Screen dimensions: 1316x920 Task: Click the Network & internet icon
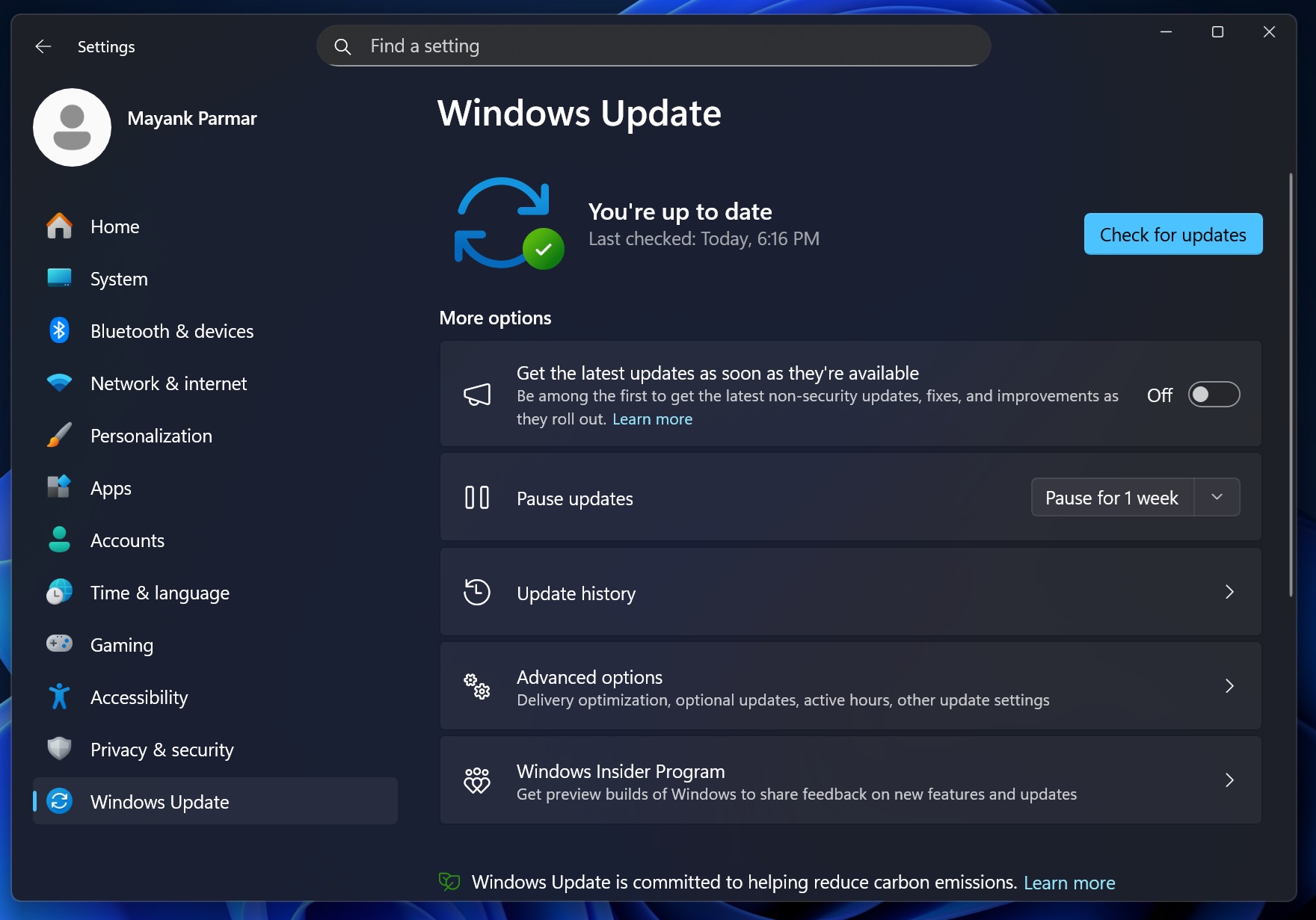tap(59, 383)
